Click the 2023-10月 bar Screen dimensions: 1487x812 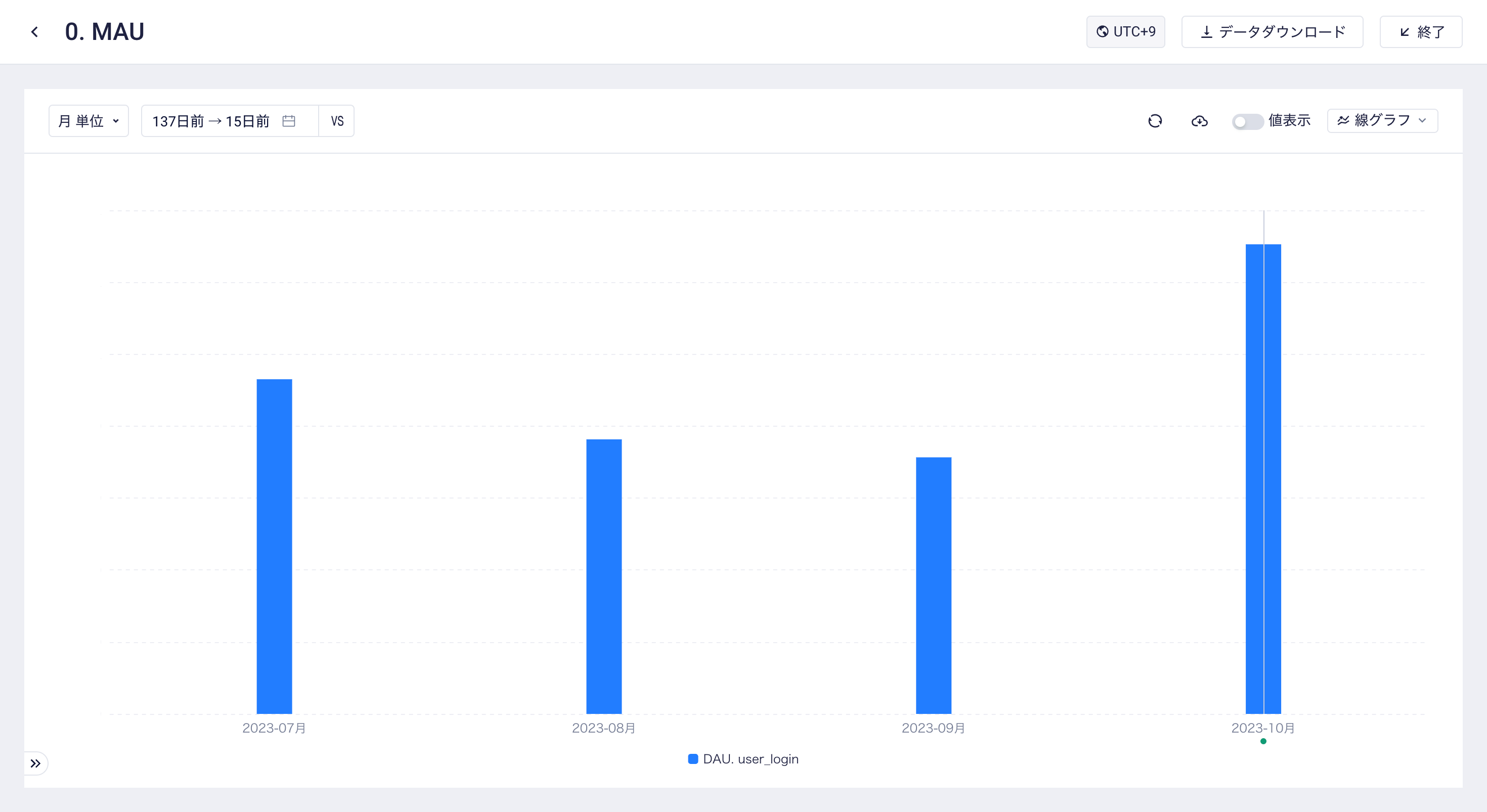[x=1263, y=479]
